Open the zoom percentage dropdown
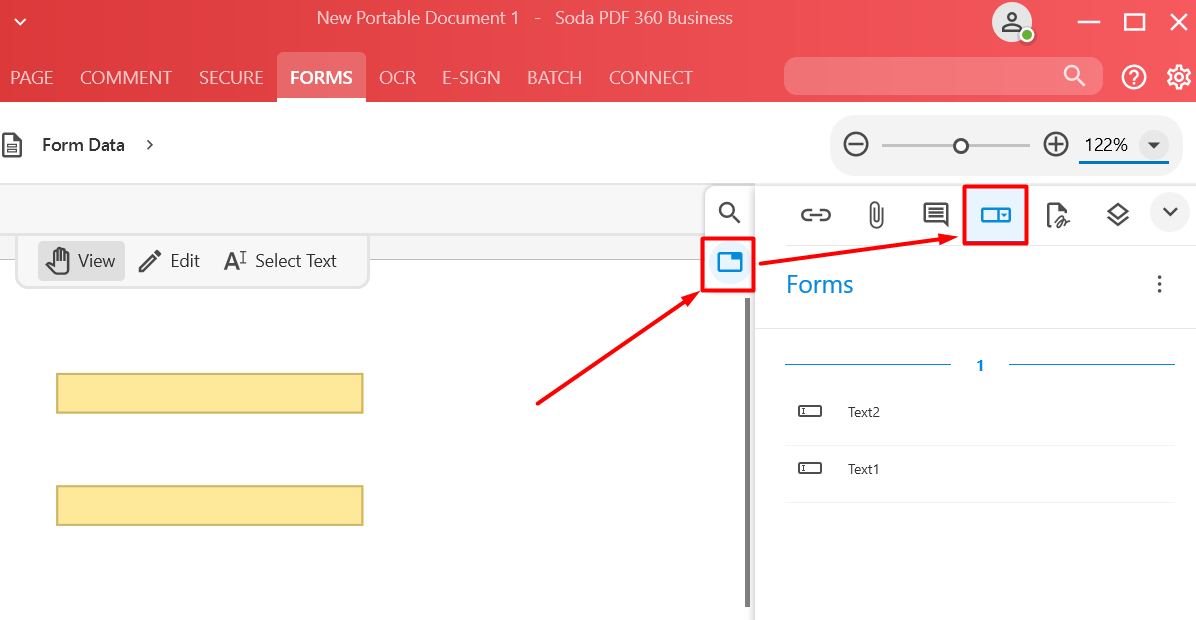 pos(1155,144)
